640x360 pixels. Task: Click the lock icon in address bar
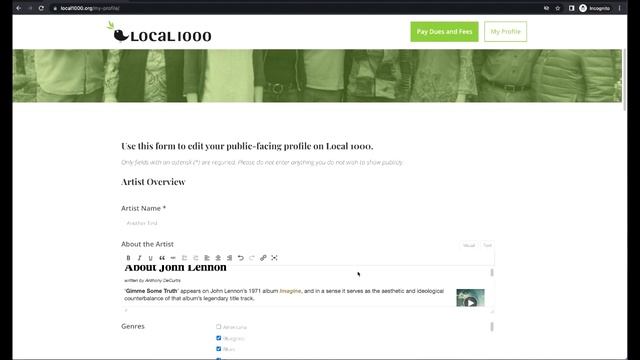tap(55, 8)
